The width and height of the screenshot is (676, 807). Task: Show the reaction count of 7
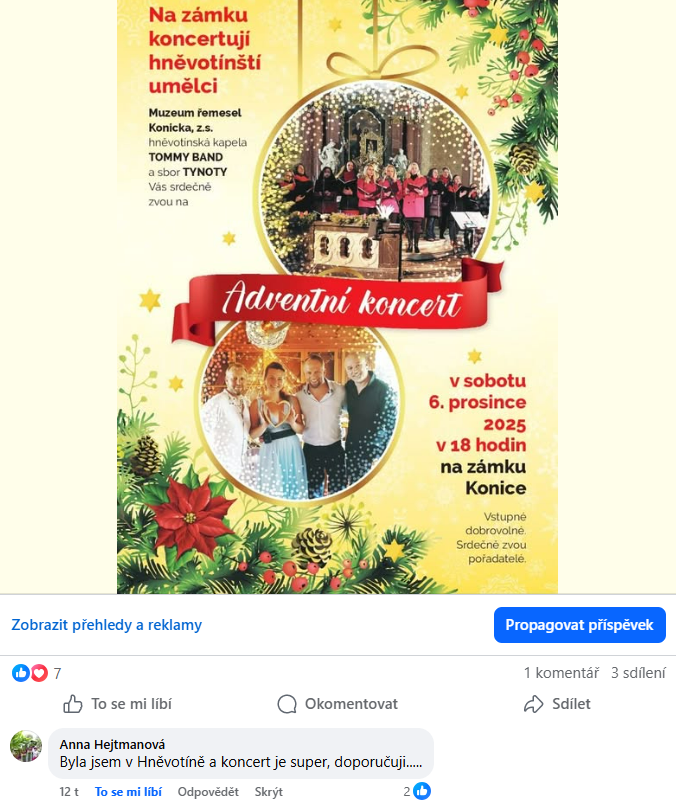[57, 673]
